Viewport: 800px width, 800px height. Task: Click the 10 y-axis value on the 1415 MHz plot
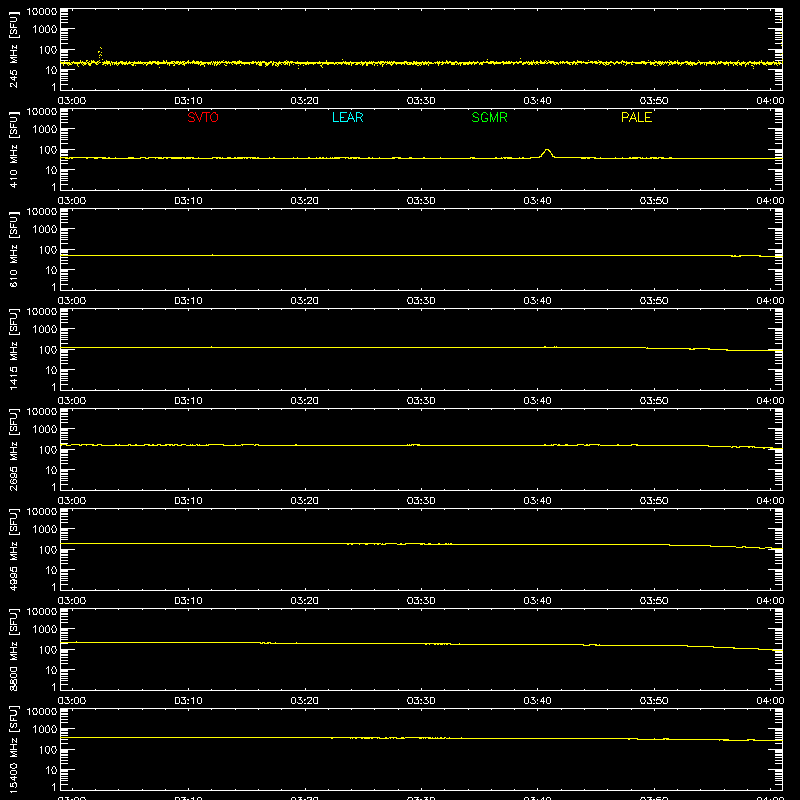click(x=51, y=370)
